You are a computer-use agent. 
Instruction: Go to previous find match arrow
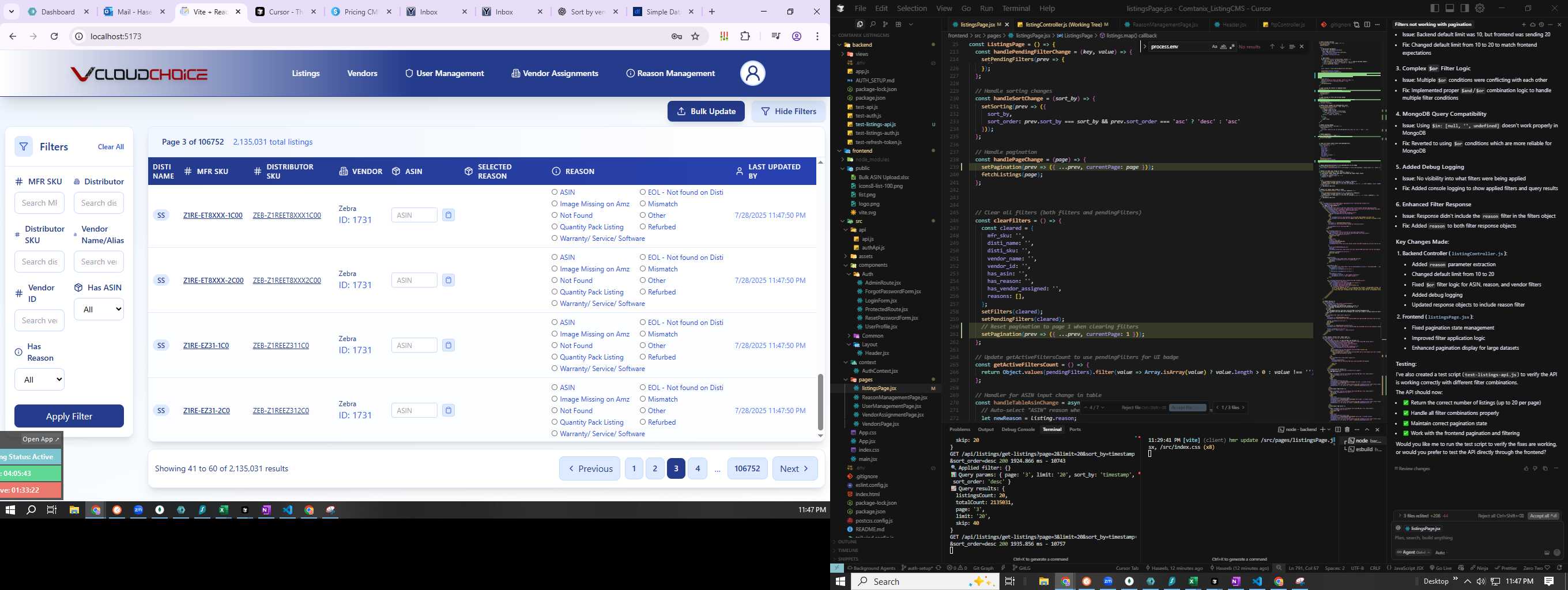(x=1272, y=47)
